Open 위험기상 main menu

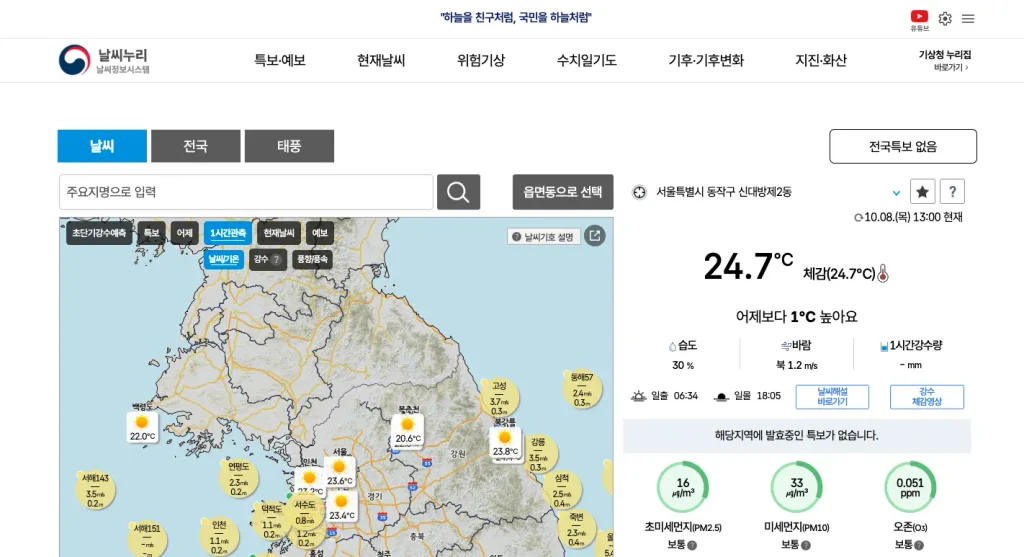[x=481, y=60]
